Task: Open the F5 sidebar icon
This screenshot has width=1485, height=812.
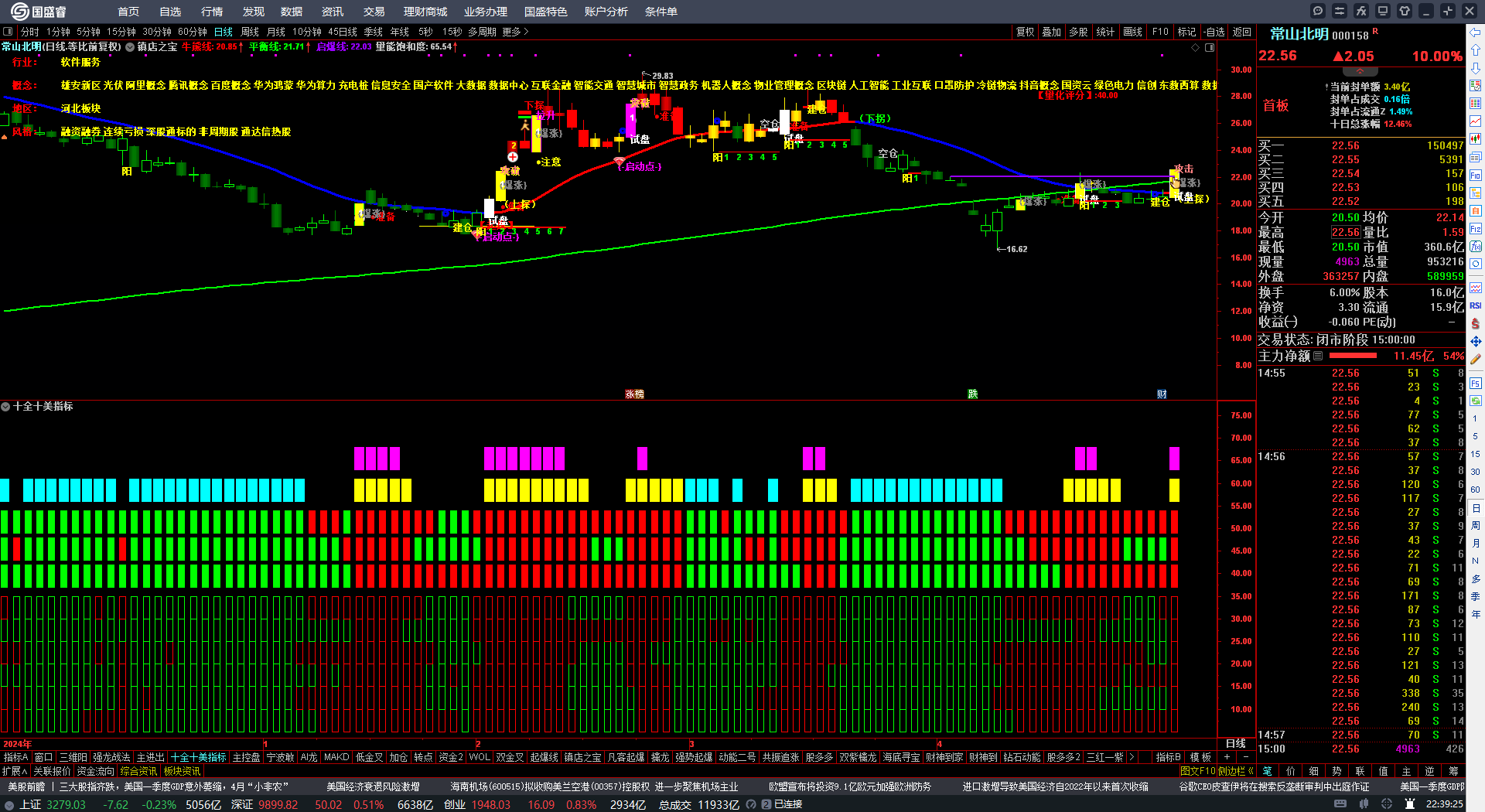Action: coord(1476,383)
